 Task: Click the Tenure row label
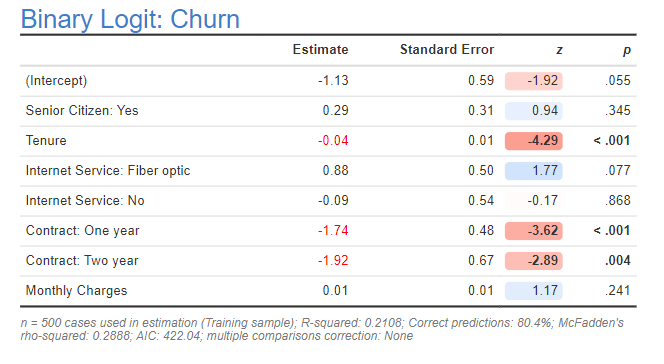tap(46, 141)
